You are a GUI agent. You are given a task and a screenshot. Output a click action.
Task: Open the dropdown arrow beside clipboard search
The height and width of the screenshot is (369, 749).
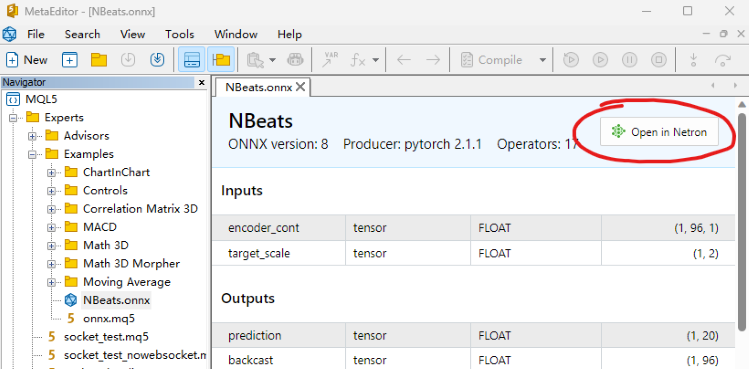coord(272,60)
